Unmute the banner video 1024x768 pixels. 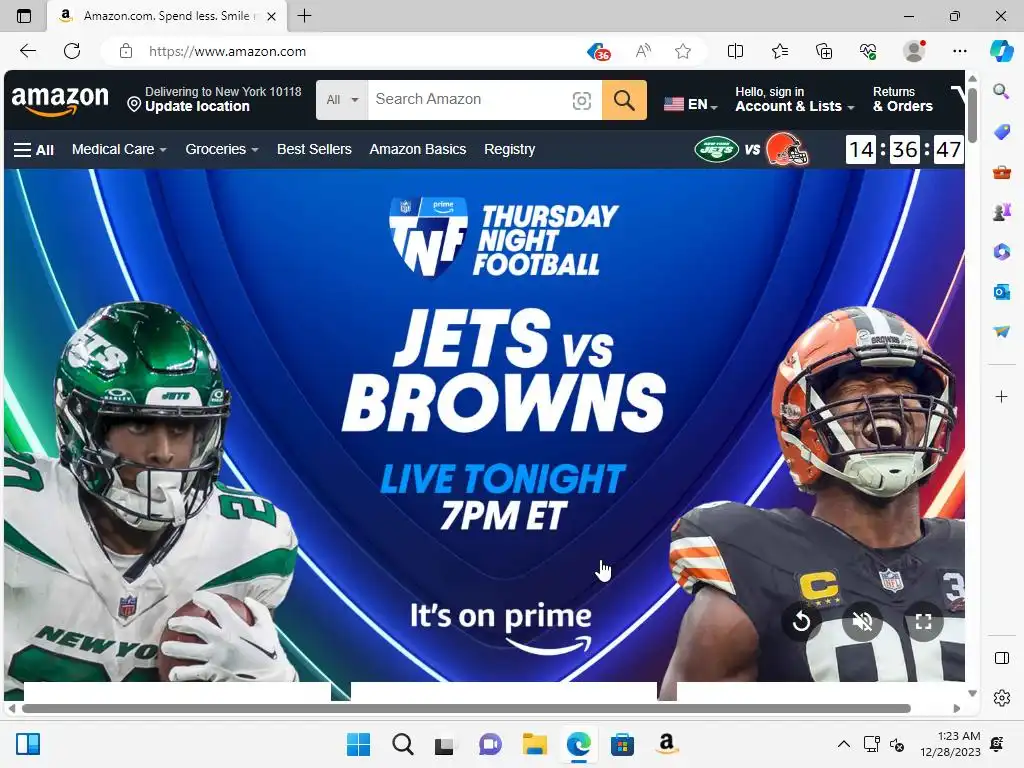862,622
